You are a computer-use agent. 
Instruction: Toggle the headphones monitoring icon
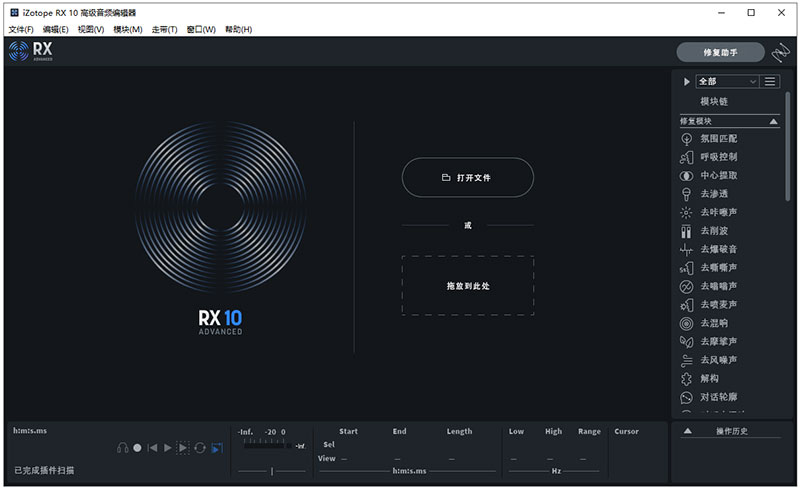[122, 448]
